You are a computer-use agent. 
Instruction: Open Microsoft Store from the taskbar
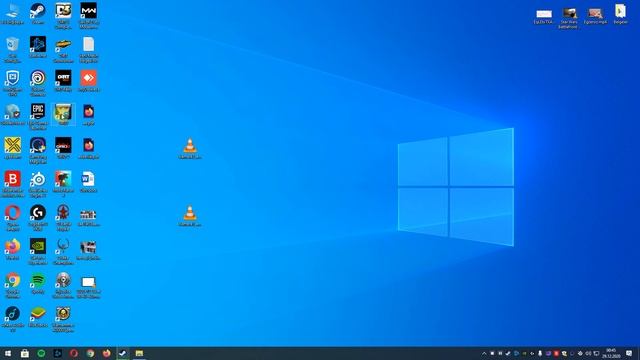coord(25,353)
